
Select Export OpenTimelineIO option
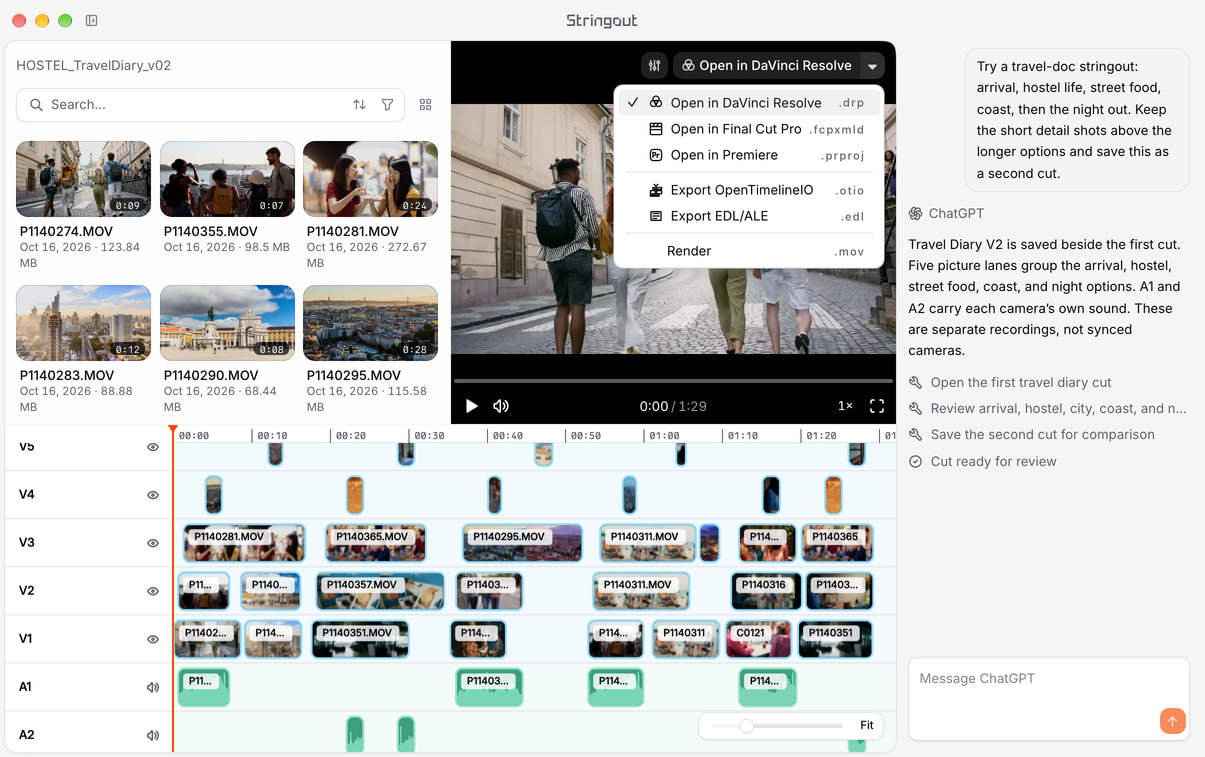(749, 190)
